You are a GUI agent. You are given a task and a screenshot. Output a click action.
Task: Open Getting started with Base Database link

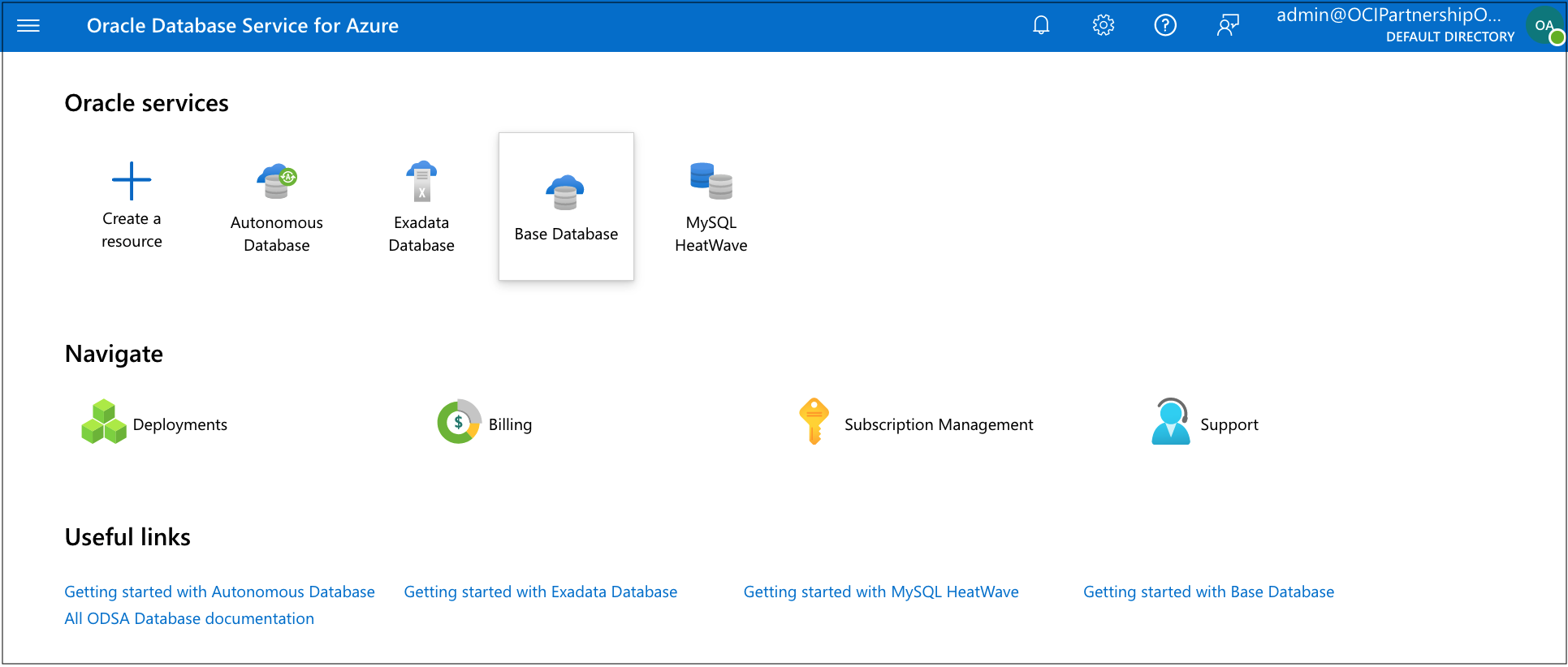[1208, 592]
